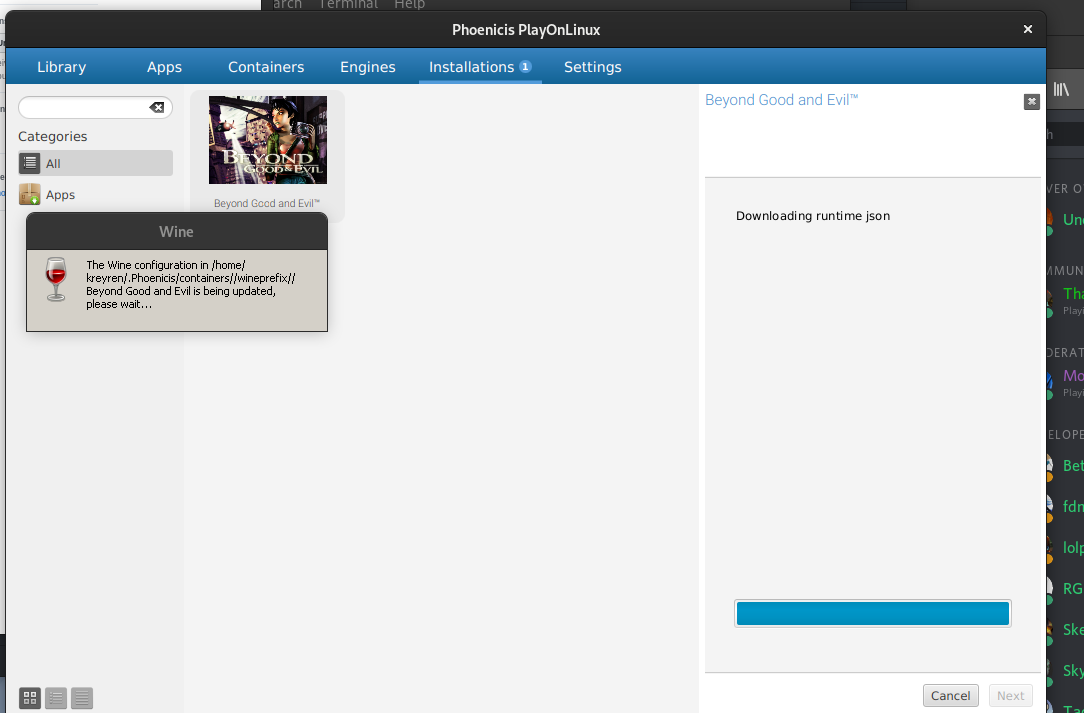Cancel the installation
The image size is (1084, 713).
point(951,696)
